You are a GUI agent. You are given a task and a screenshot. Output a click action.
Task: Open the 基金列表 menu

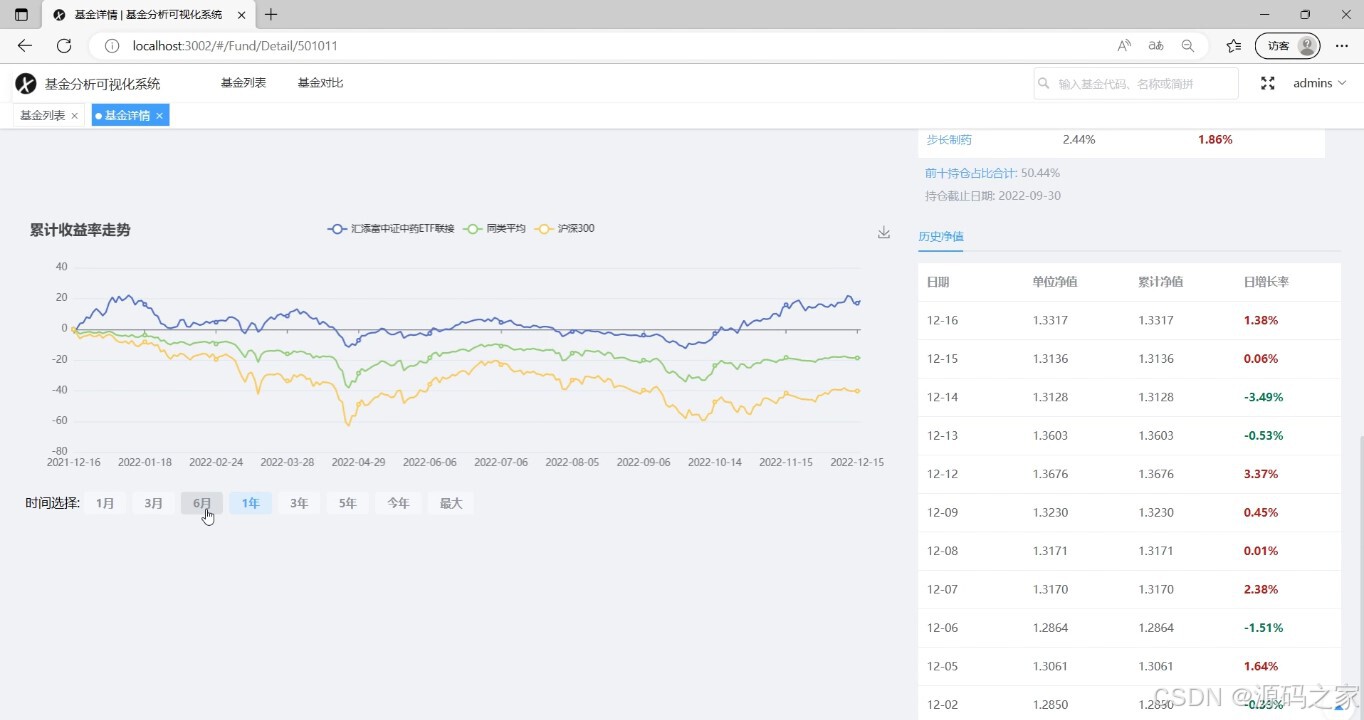click(243, 83)
